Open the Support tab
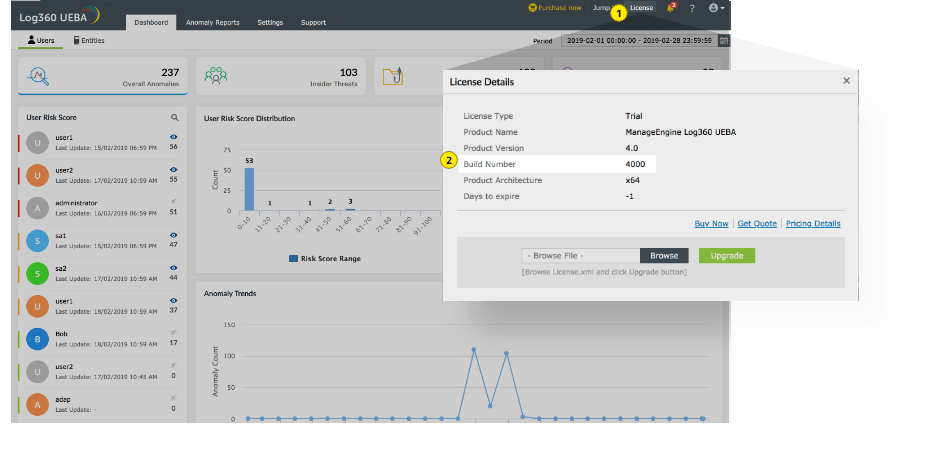The height and width of the screenshot is (463, 934). click(313, 23)
